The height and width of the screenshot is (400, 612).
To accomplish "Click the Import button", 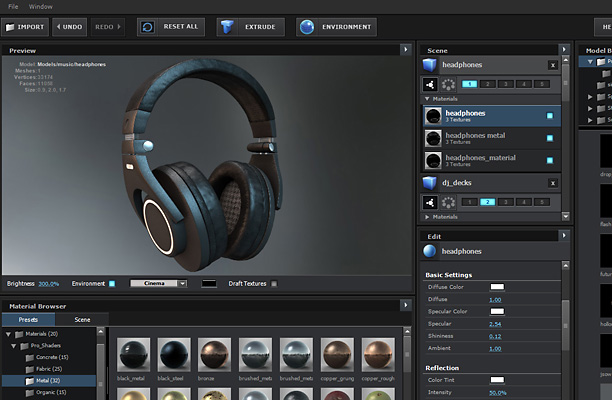I will tap(24, 27).
